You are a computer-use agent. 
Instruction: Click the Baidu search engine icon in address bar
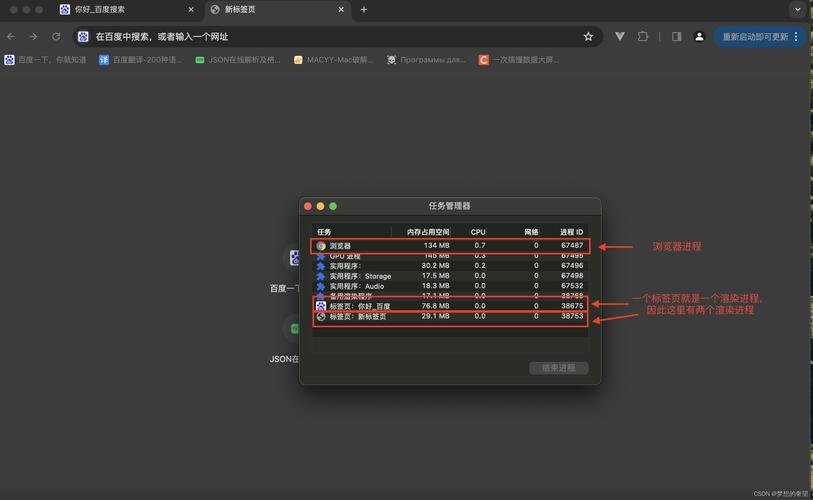(83, 36)
